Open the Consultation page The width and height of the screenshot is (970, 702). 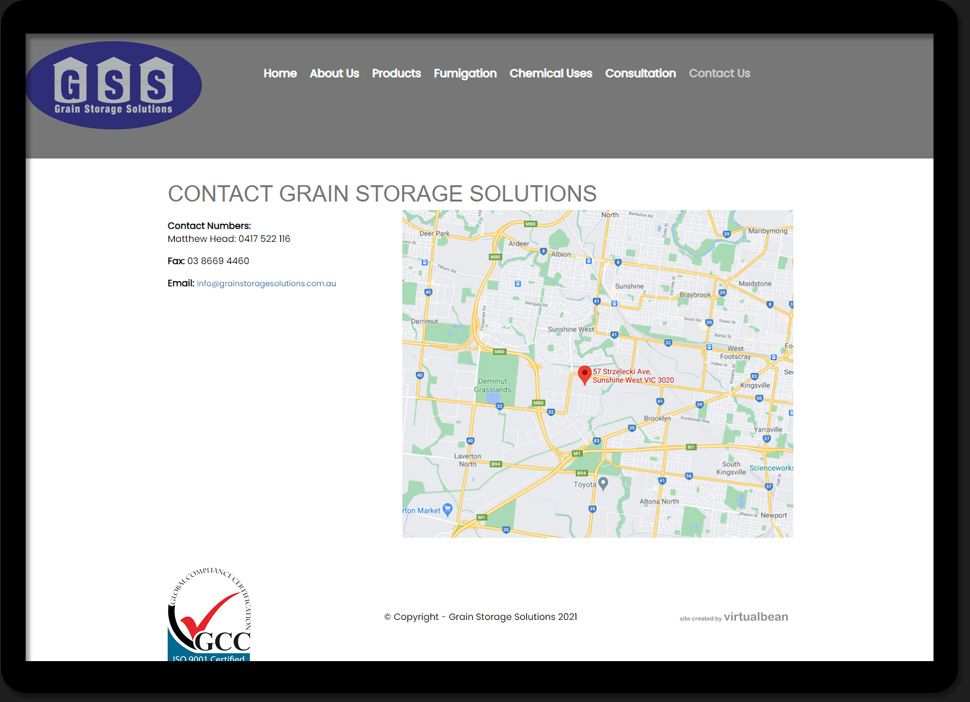tap(640, 73)
